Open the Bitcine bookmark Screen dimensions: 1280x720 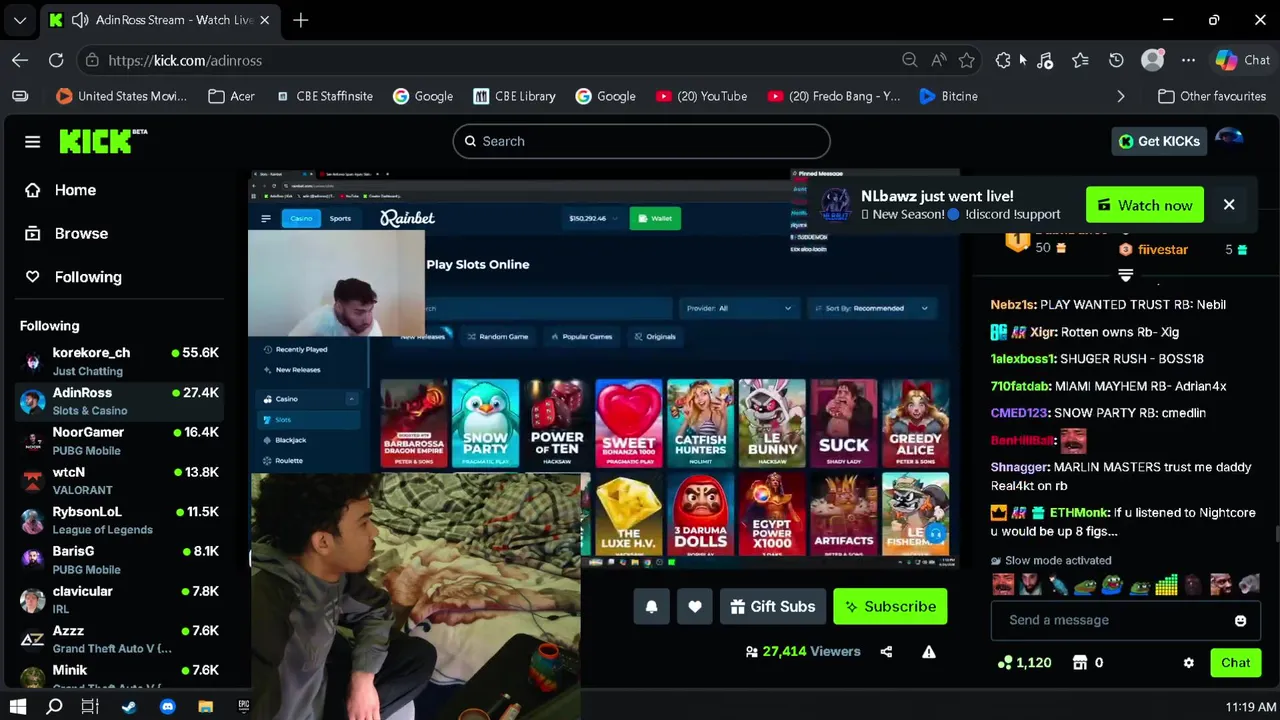pyautogui.click(x=948, y=96)
